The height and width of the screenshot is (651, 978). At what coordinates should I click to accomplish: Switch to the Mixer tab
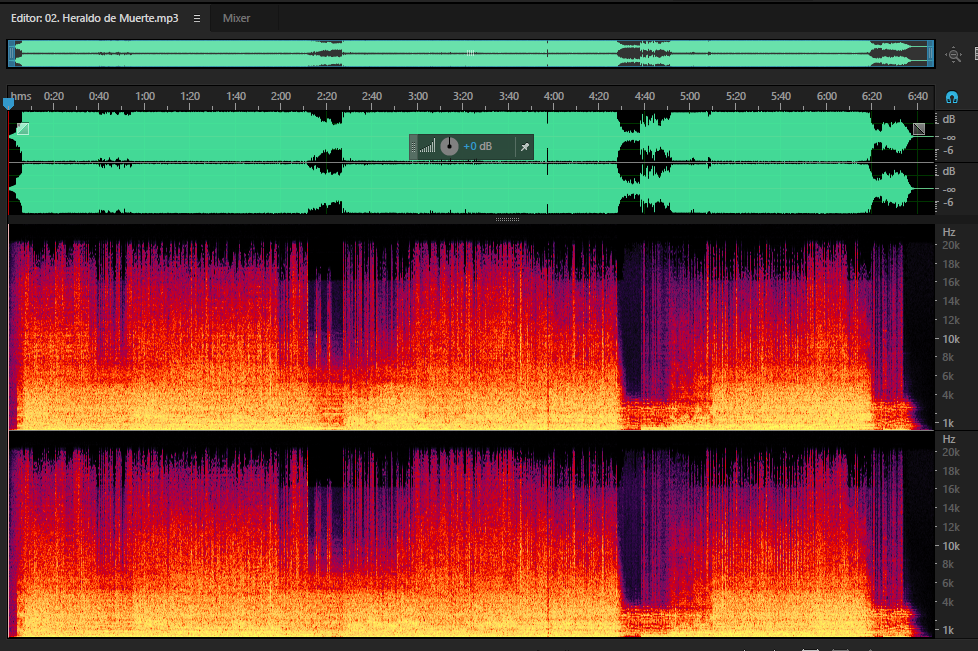tap(236, 19)
